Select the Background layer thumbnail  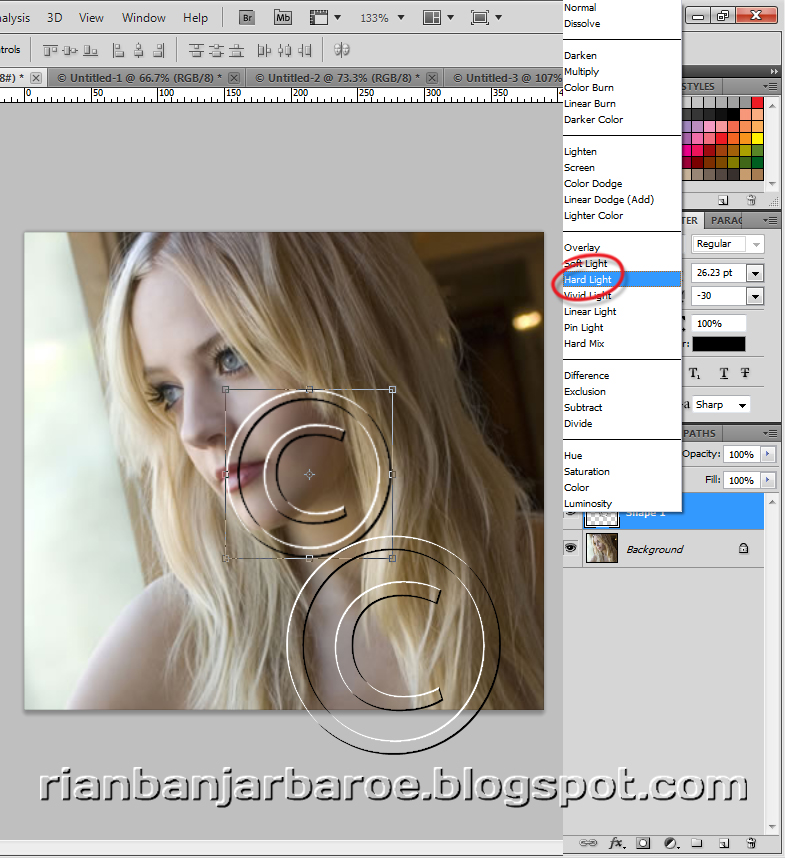[601, 548]
